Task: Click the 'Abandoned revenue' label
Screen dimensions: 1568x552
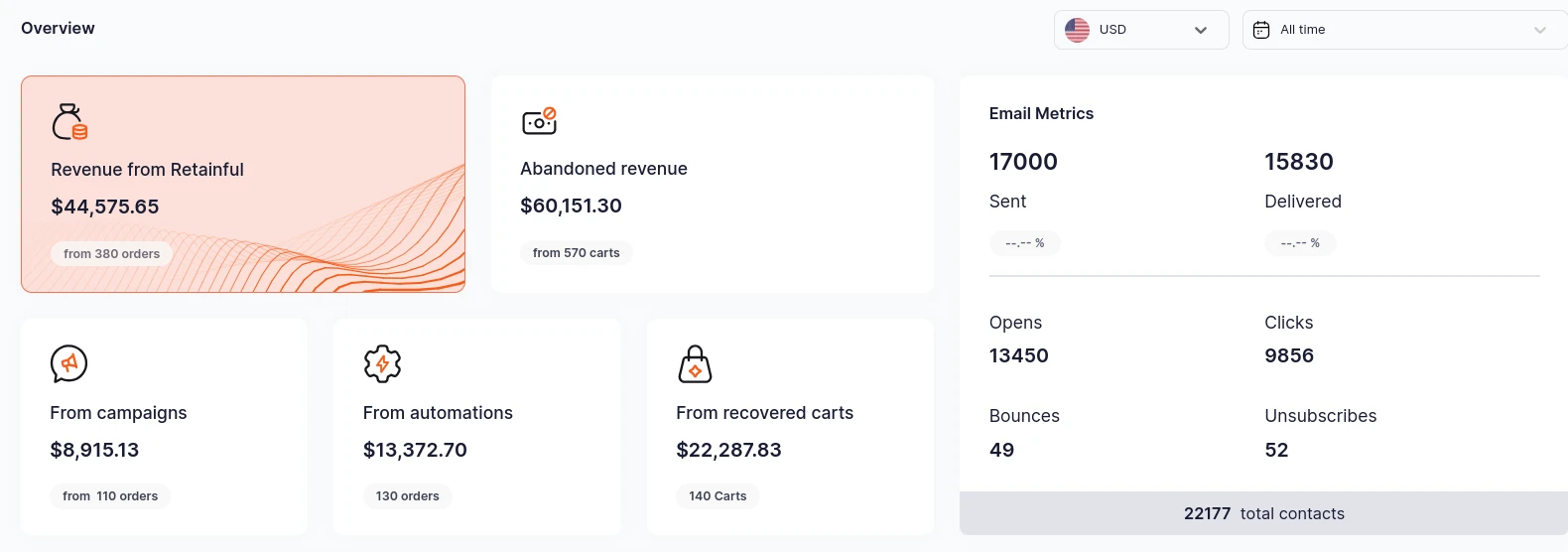Action: click(x=603, y=169)
